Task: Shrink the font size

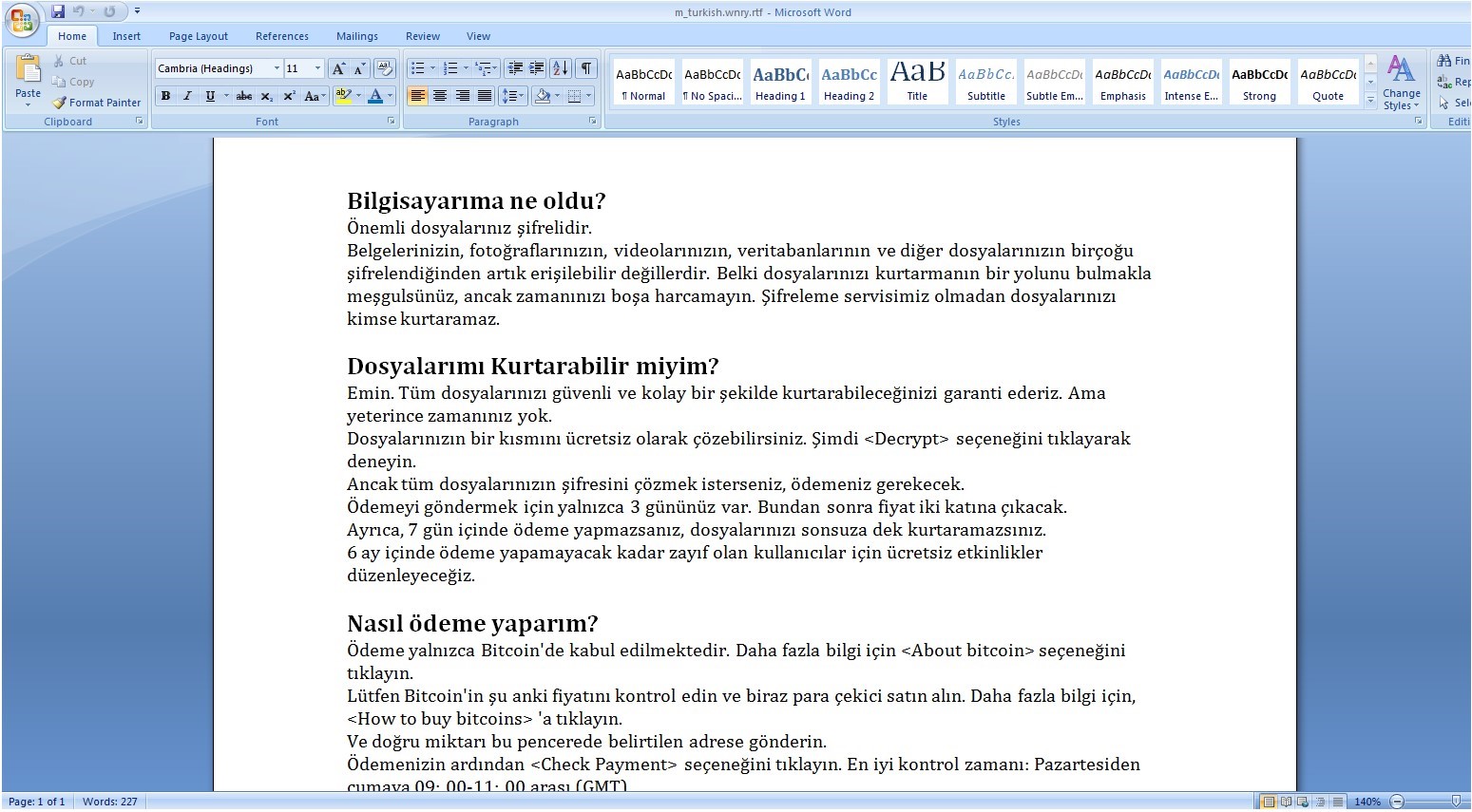Action: tap(359, 68)
